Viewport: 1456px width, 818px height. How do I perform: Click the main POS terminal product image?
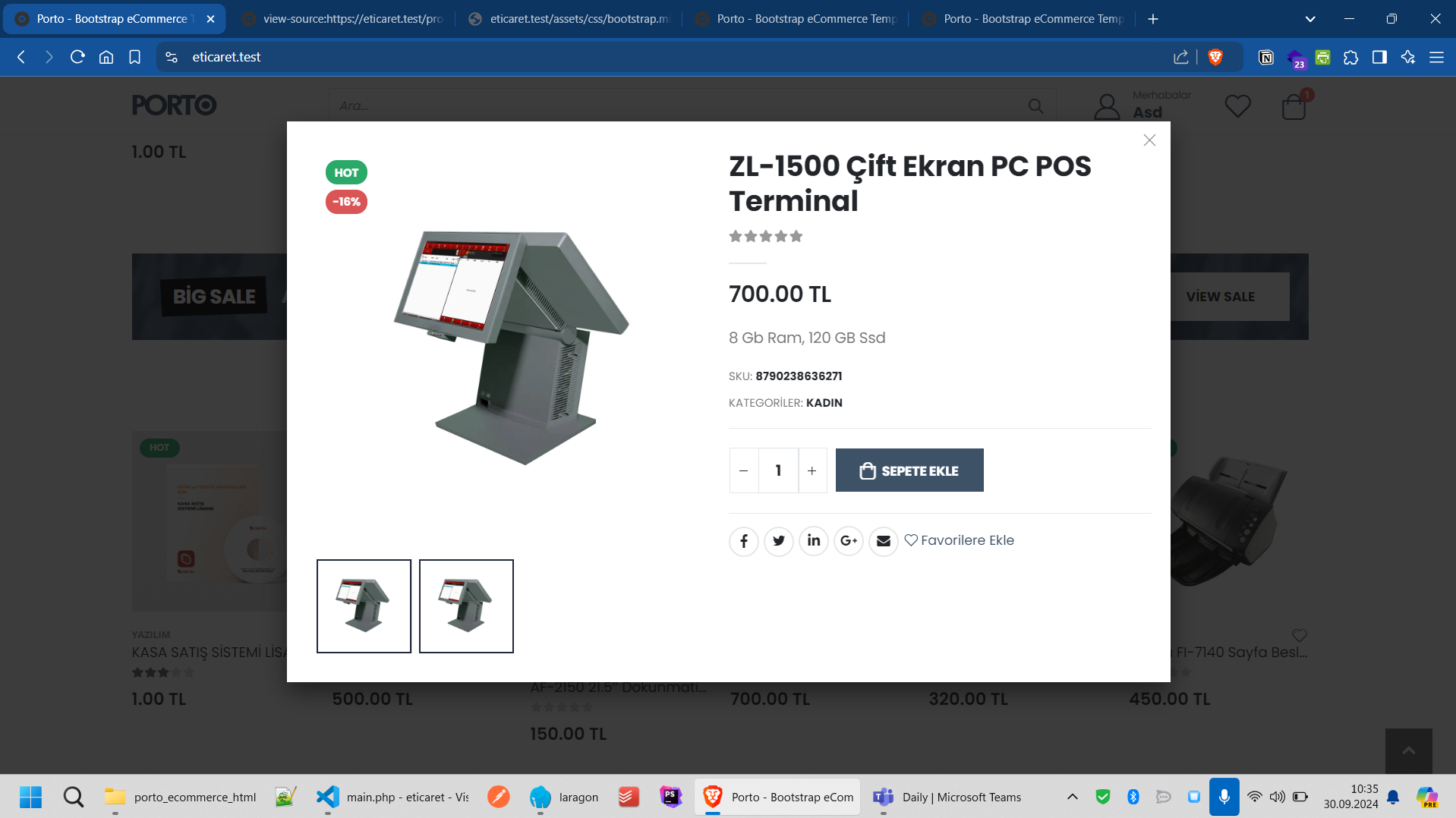tap(511, 348)
